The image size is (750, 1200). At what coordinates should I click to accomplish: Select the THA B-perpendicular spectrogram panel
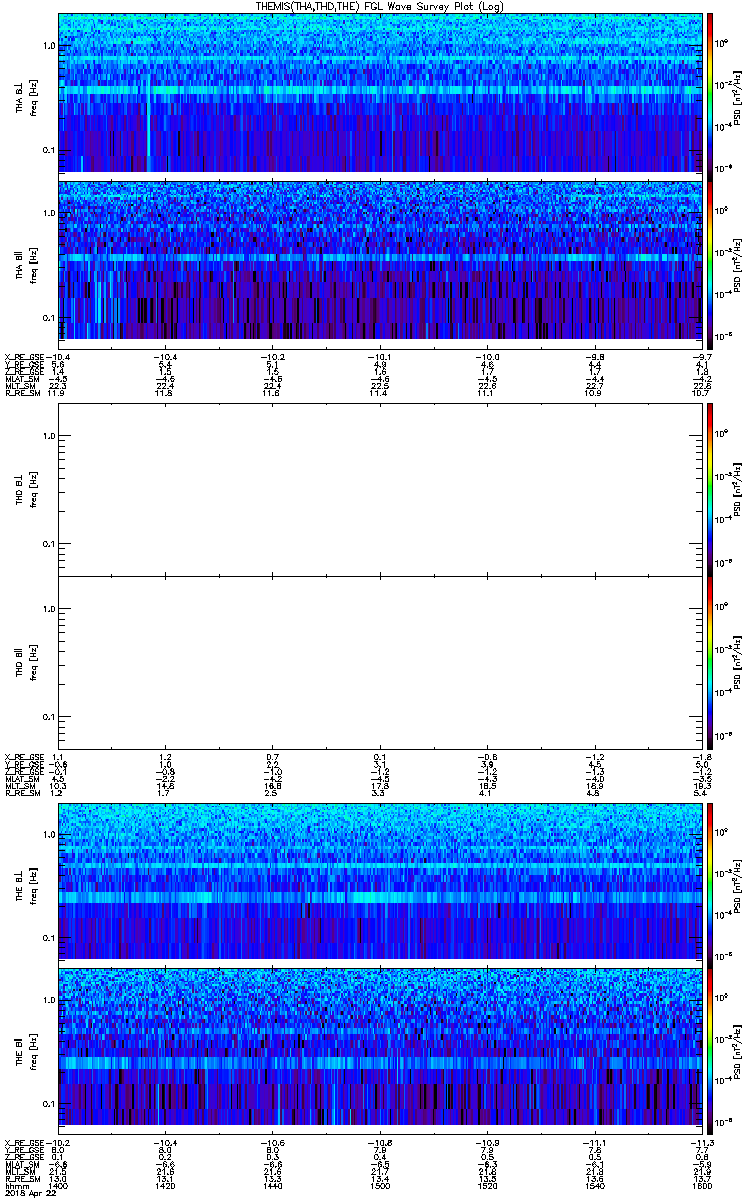(x=379, y=92)
